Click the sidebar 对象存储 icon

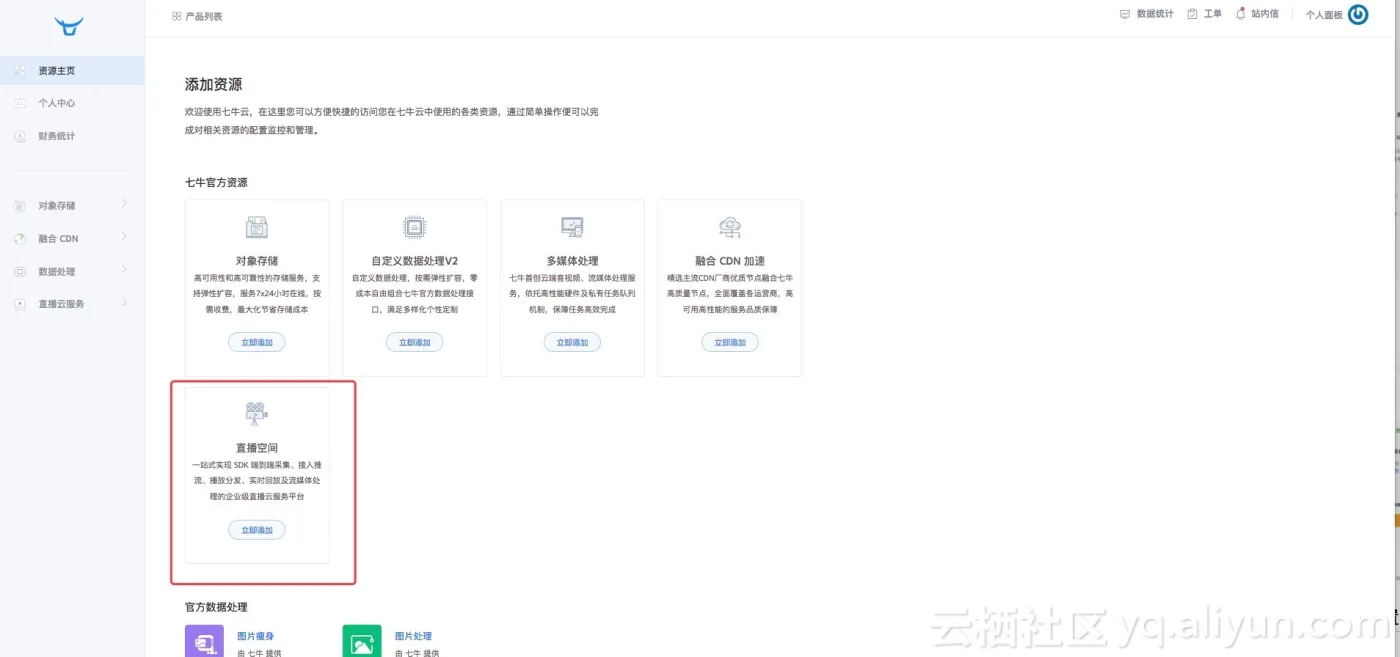(20, 206)
